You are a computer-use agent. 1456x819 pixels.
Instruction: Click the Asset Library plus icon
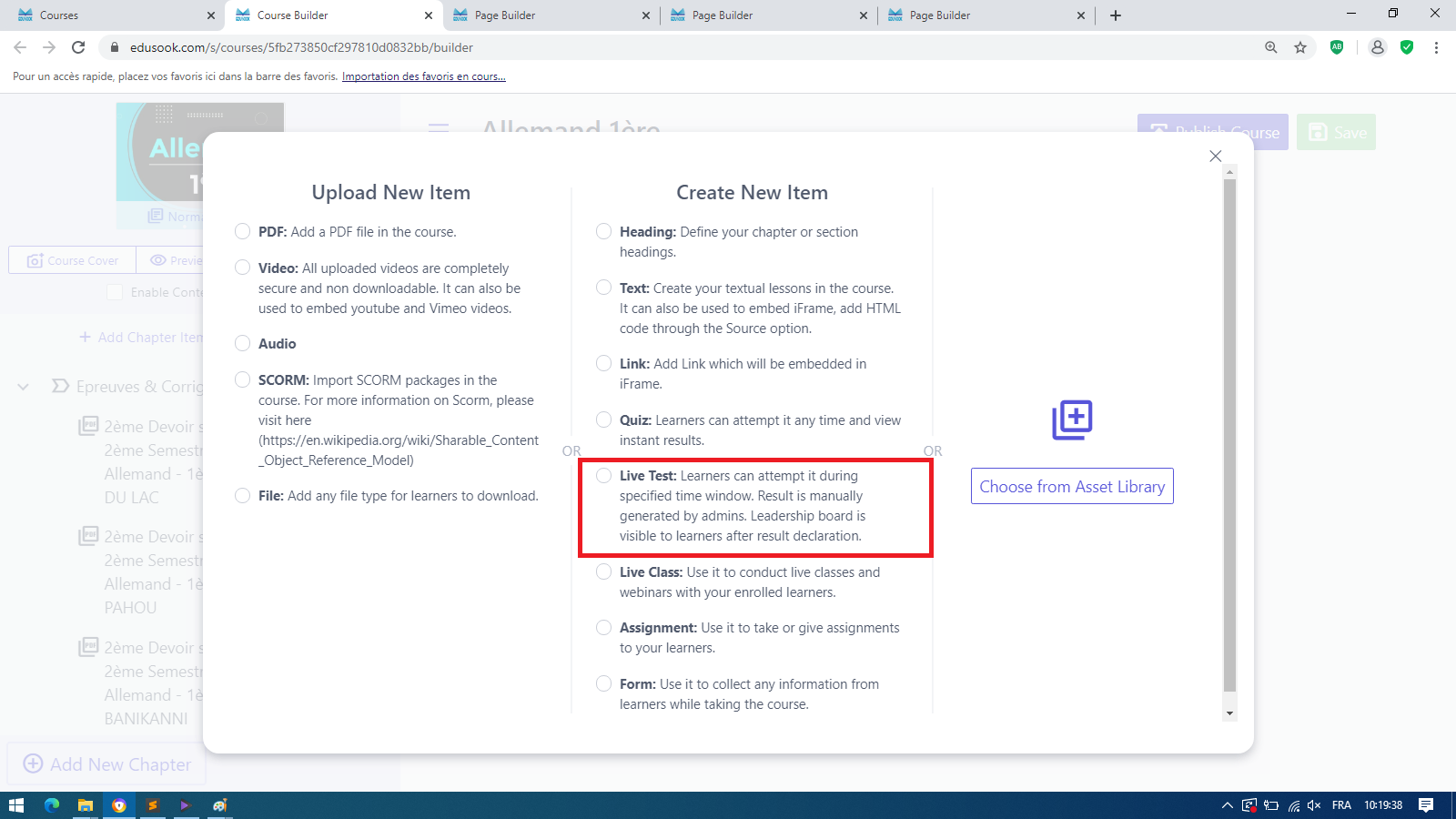pos(1072,420)
